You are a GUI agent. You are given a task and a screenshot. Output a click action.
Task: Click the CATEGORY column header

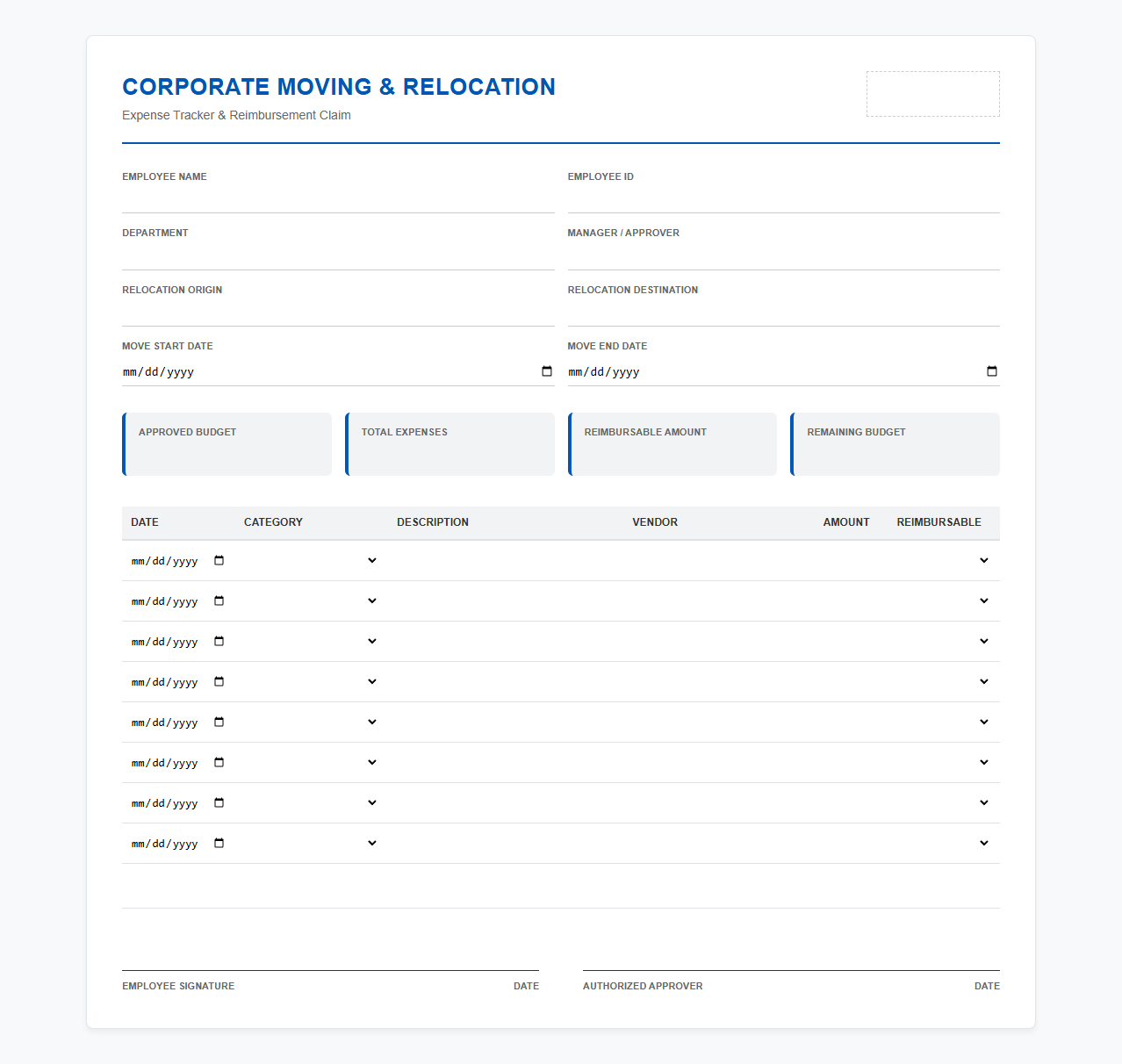273,522
